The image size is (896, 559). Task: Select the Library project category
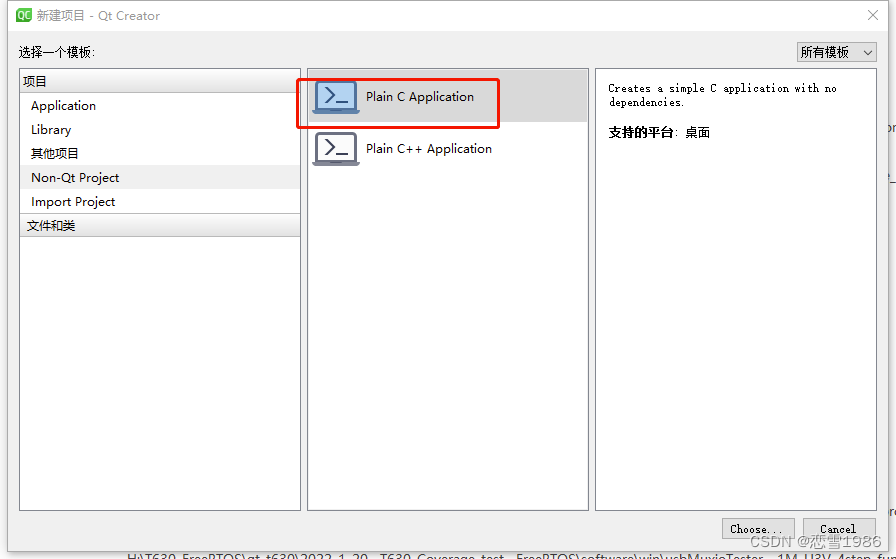coord(160,130)
